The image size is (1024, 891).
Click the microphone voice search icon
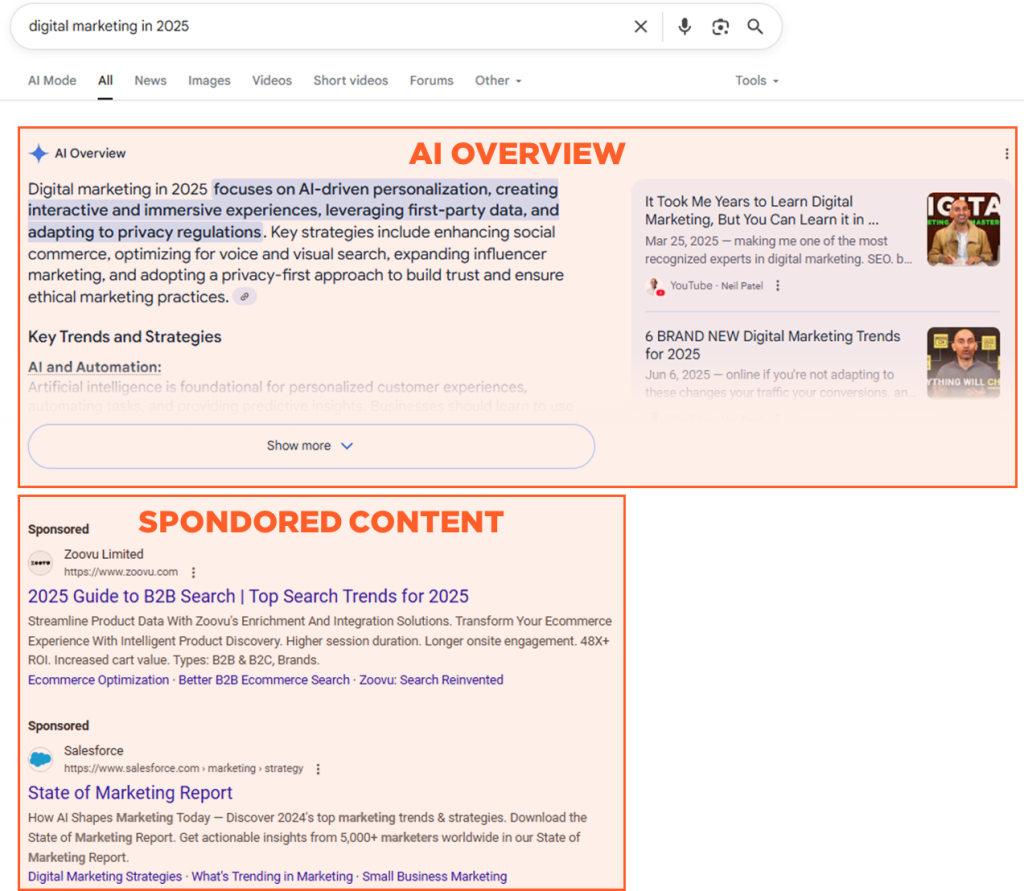(684, 27)
